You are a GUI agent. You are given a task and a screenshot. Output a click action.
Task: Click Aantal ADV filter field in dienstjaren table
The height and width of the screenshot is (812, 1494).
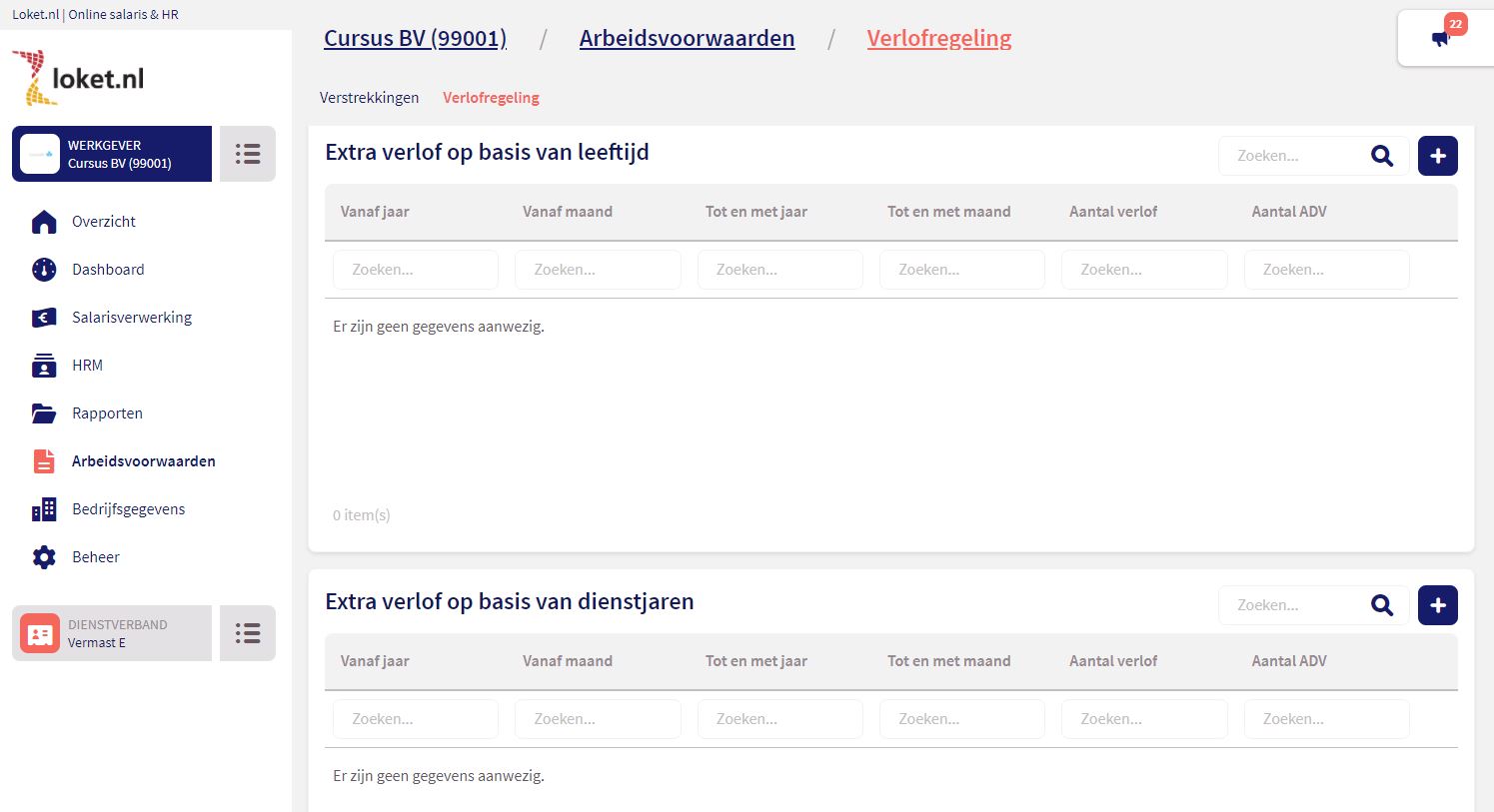point(1326,719)
